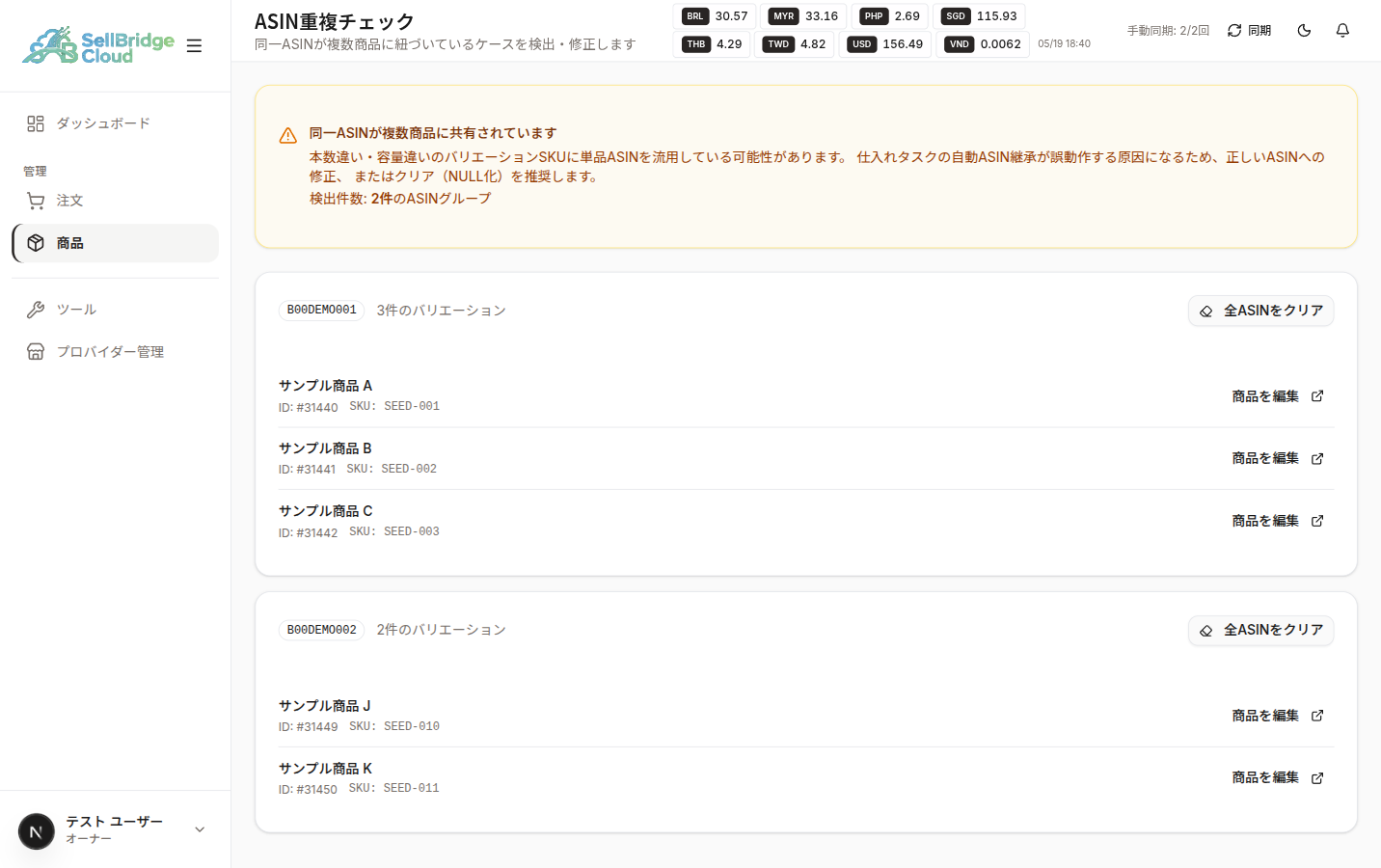Clear all ASINs for B00DEMO002 group
The width and height of the screenshot is (1381, 868).
tap(1260, 631)
